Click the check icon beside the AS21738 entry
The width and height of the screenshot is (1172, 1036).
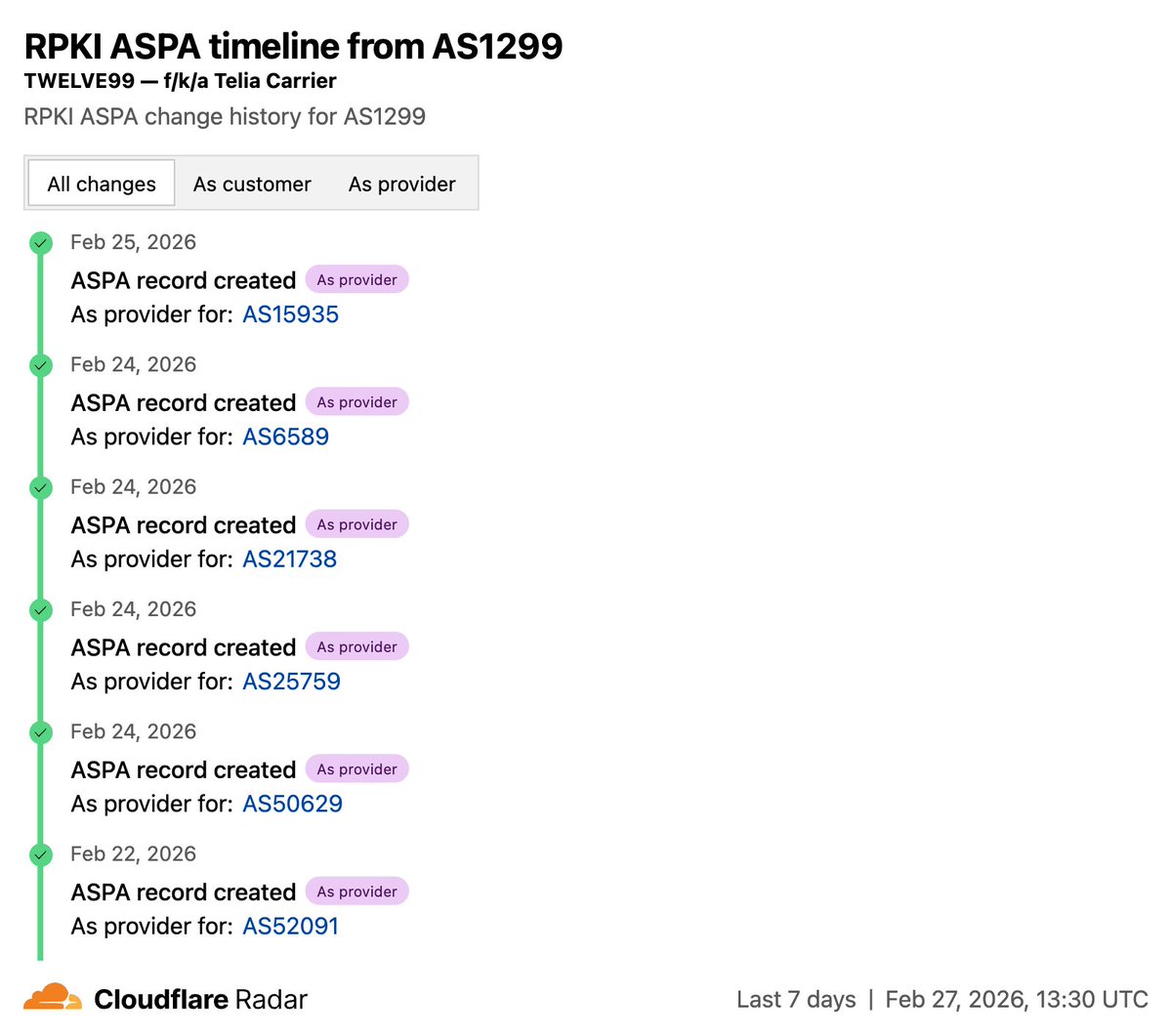(x=40, y=487)
